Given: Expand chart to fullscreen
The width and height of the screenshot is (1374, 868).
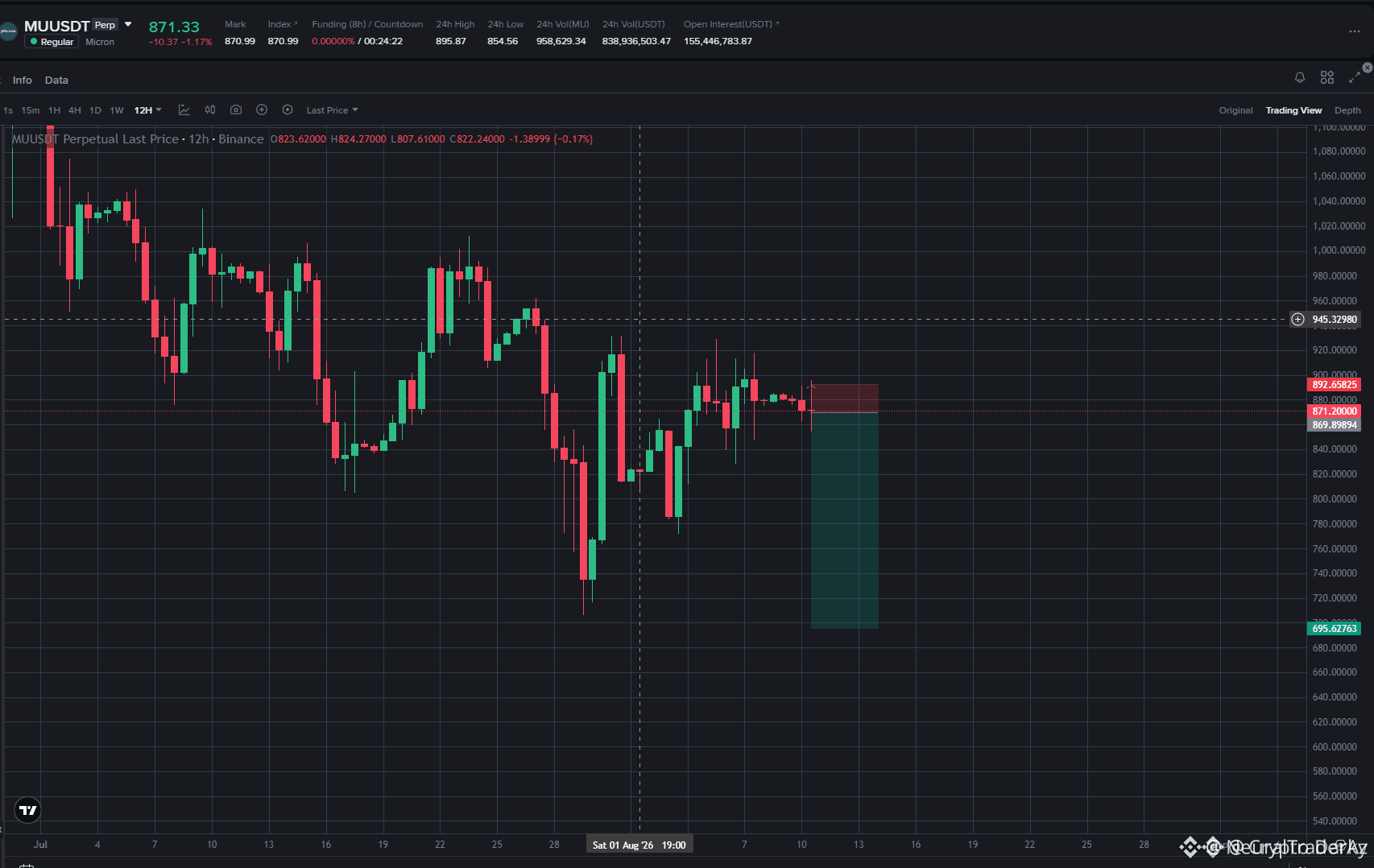Looking at the screenshot, I should (x=1355, y=77).
